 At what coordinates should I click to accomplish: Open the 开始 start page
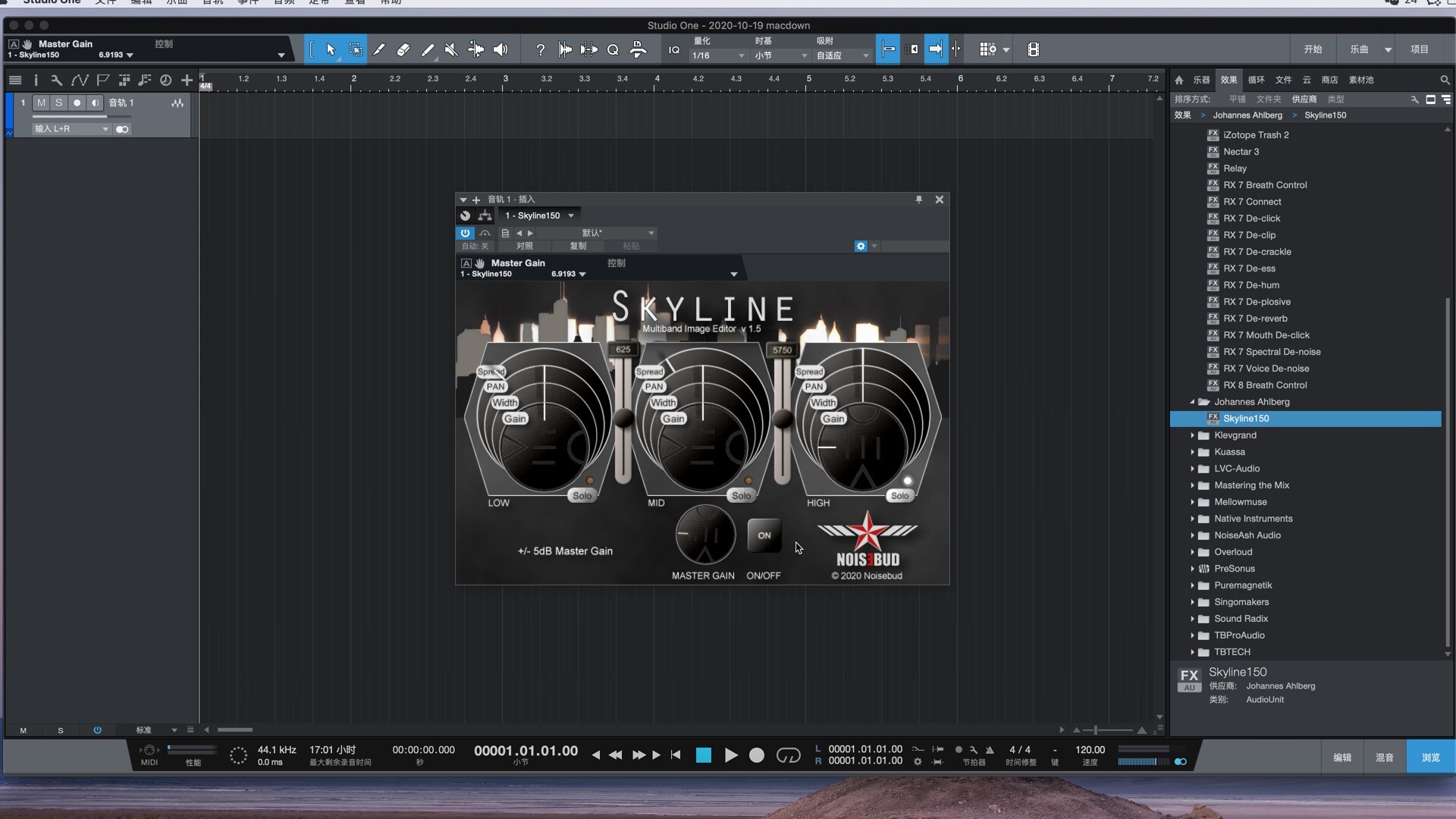(1313, 49)
